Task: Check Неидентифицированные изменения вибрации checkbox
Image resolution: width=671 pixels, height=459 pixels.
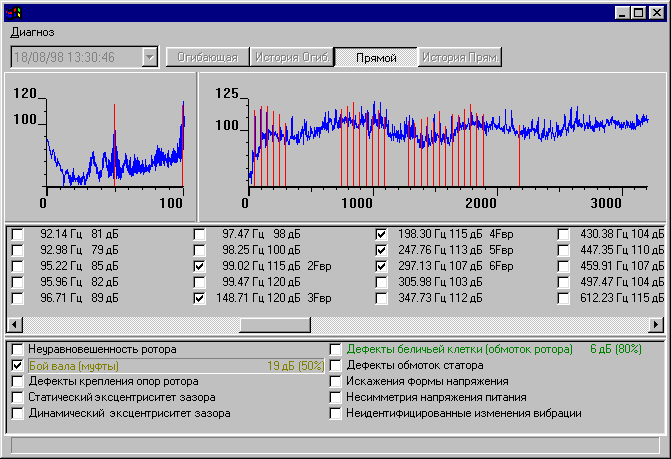Action: (336, 414)
